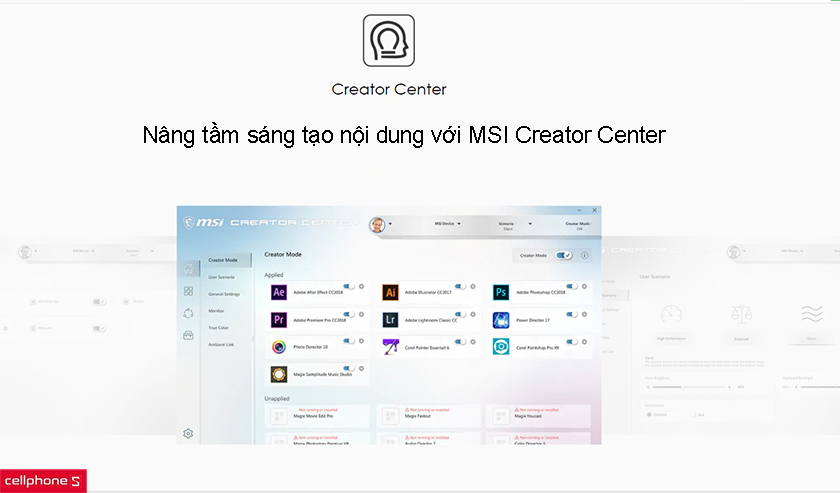Screen dimensions: 840x493
Task: Click the Photo Director 10 icon
Action: pos(279,347)
